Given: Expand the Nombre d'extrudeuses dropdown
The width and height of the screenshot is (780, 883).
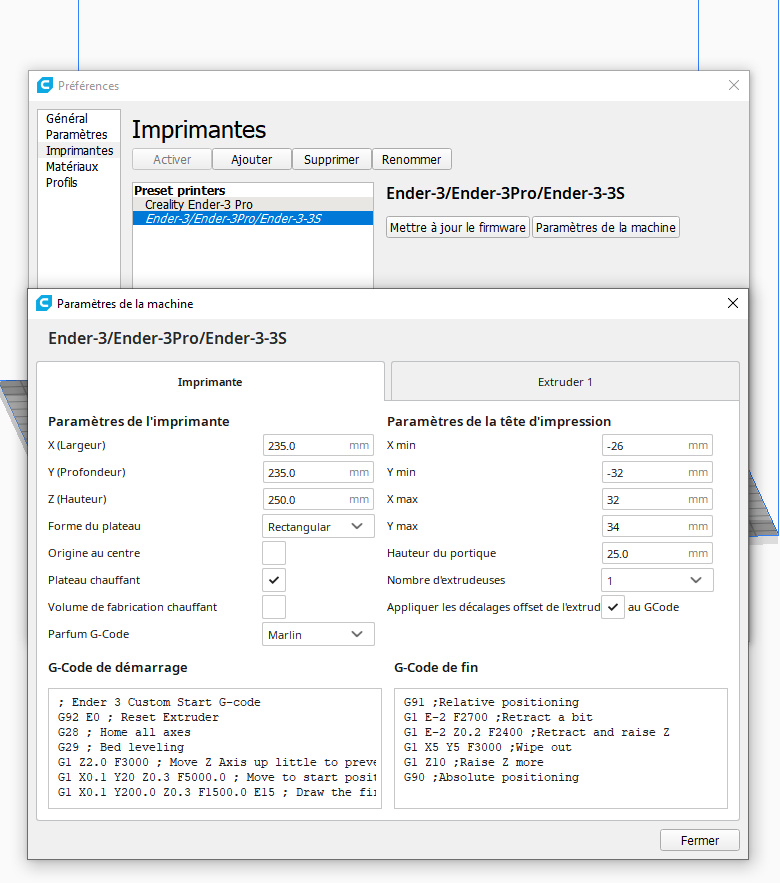Looking at the screenshot, I should click(657, 580).
